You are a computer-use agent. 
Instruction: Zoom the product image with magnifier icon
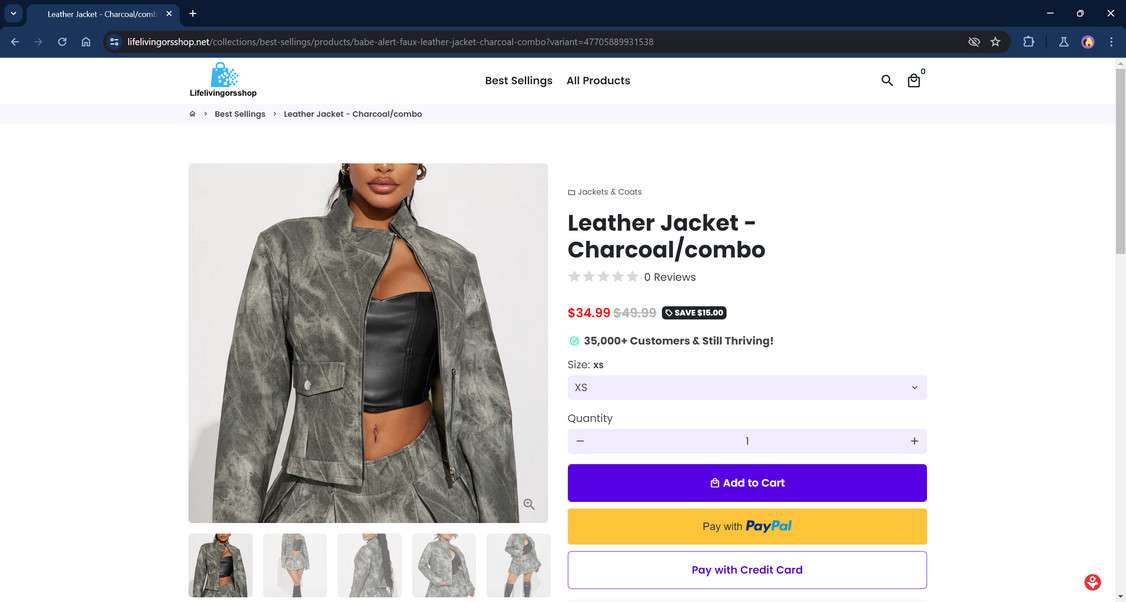click(529, 505)
